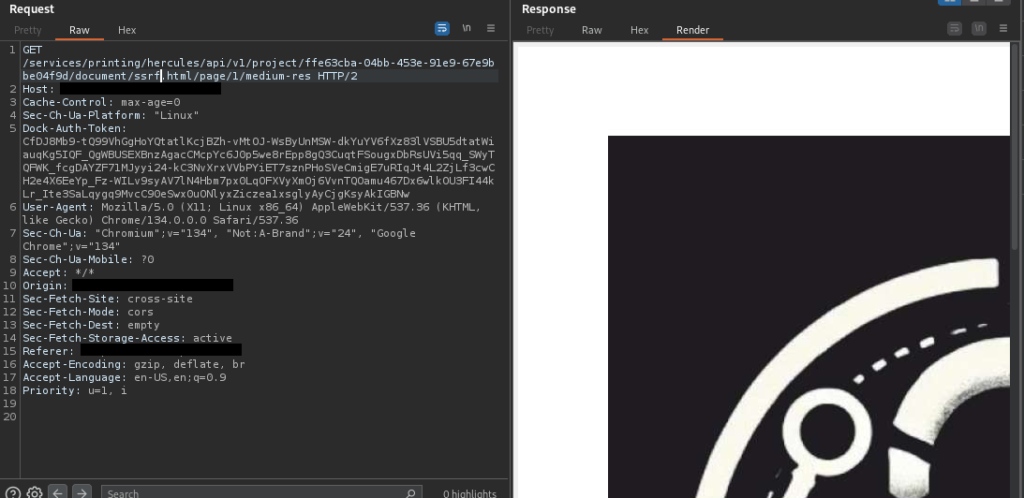Click the "Accept: */*" header line

tap(58, 272)
